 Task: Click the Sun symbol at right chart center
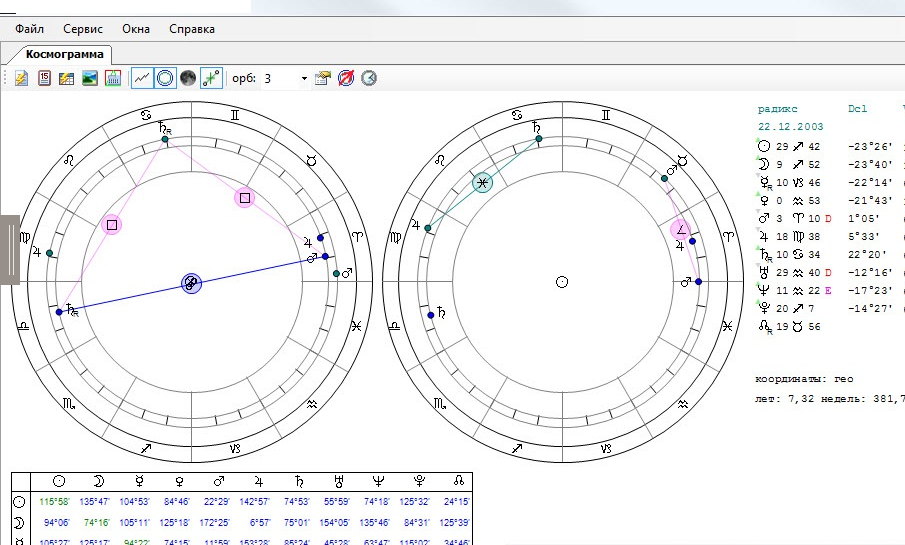[562, 282]
